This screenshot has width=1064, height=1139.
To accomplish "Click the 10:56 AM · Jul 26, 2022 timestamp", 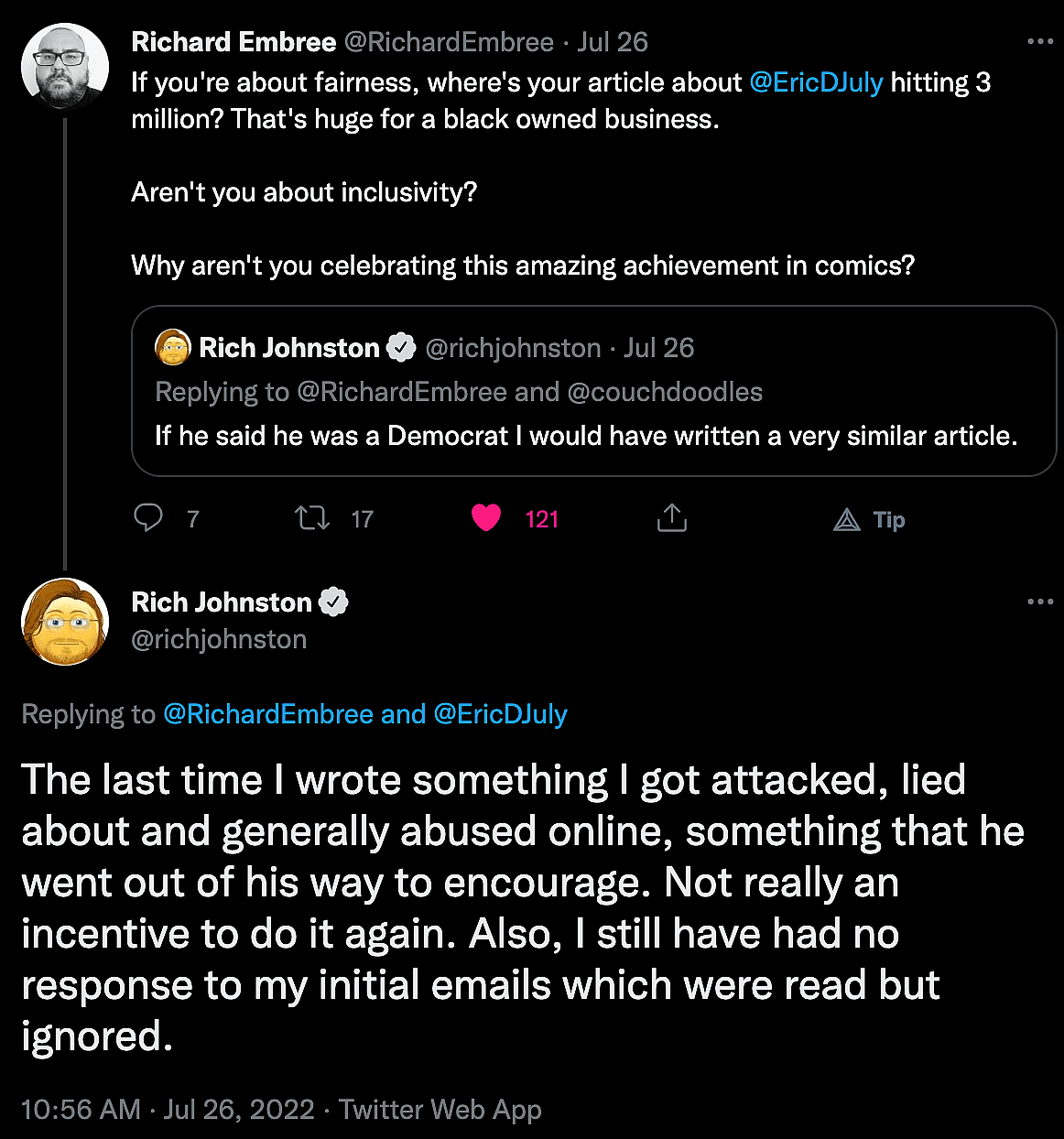I will pos(168,1110).
